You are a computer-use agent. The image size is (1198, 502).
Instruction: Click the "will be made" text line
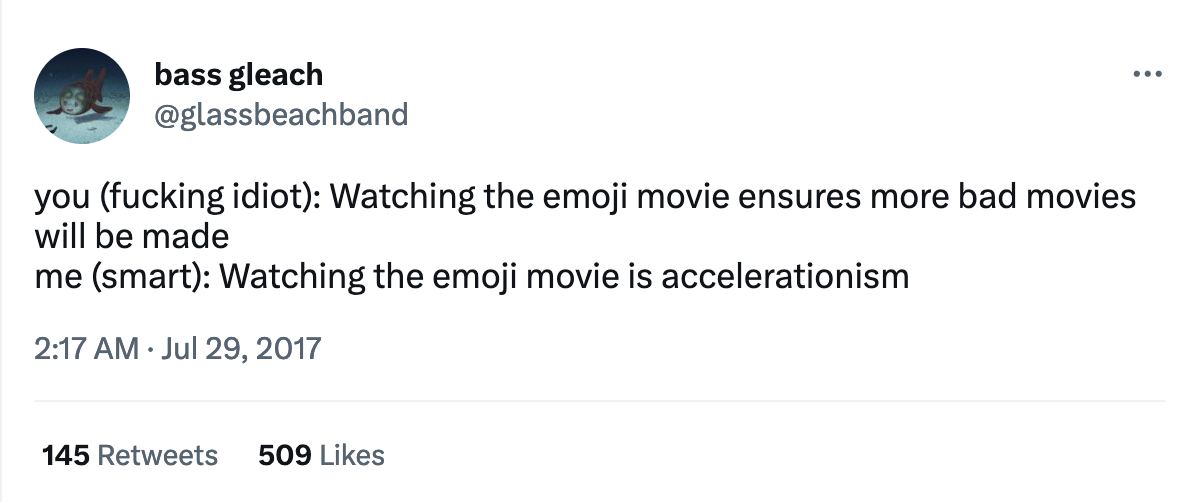click(x=132, y=237)
